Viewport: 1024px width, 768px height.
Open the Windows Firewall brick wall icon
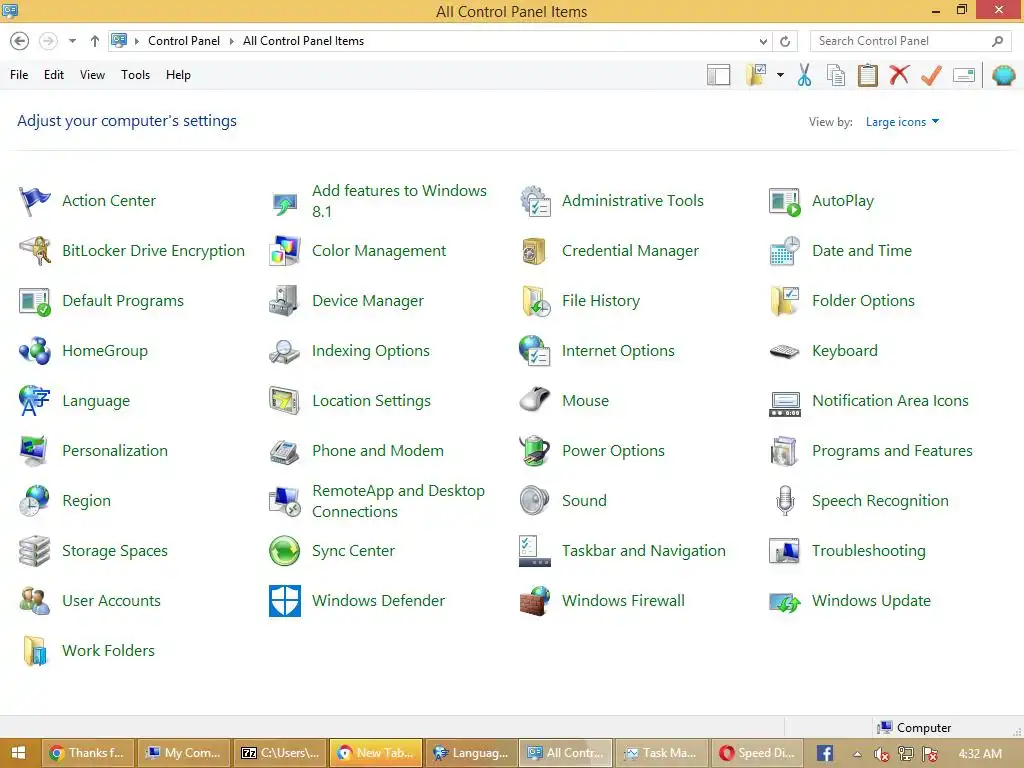click(535, 601)
